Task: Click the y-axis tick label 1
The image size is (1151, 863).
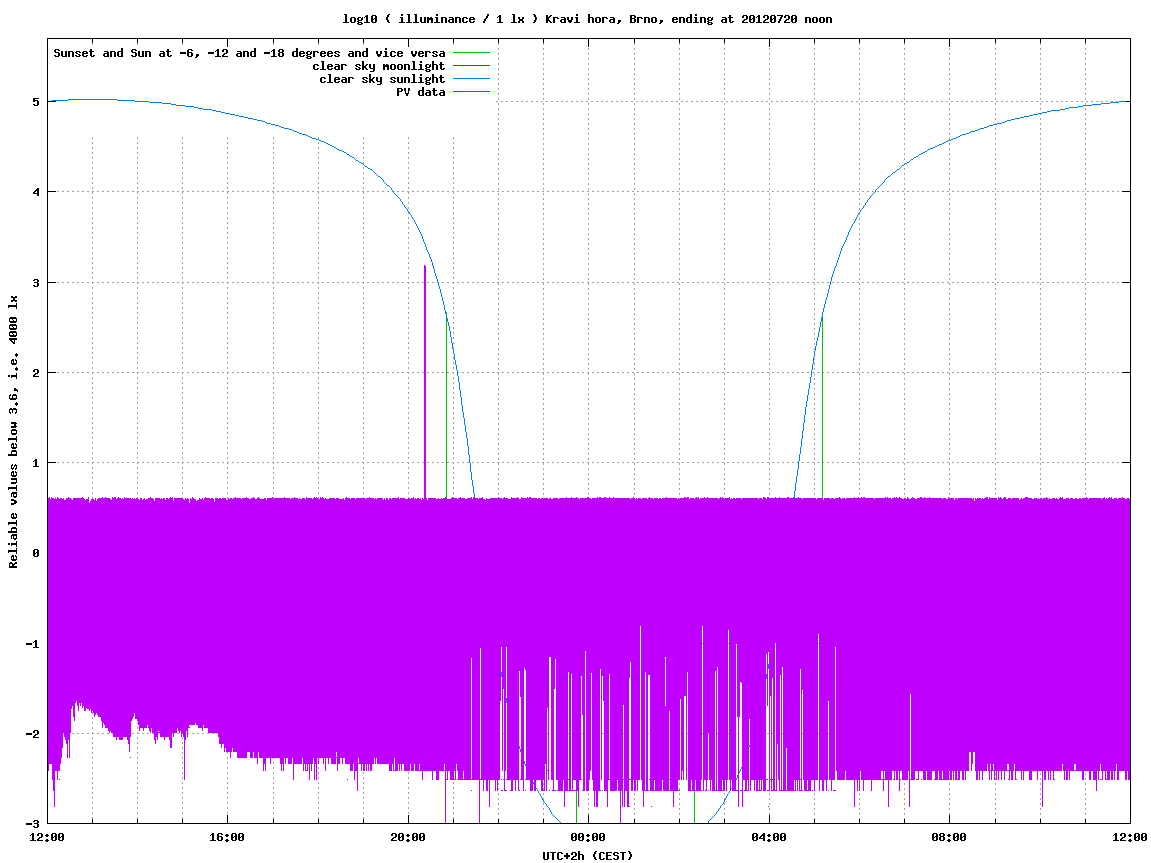Action: pos(35,463)
